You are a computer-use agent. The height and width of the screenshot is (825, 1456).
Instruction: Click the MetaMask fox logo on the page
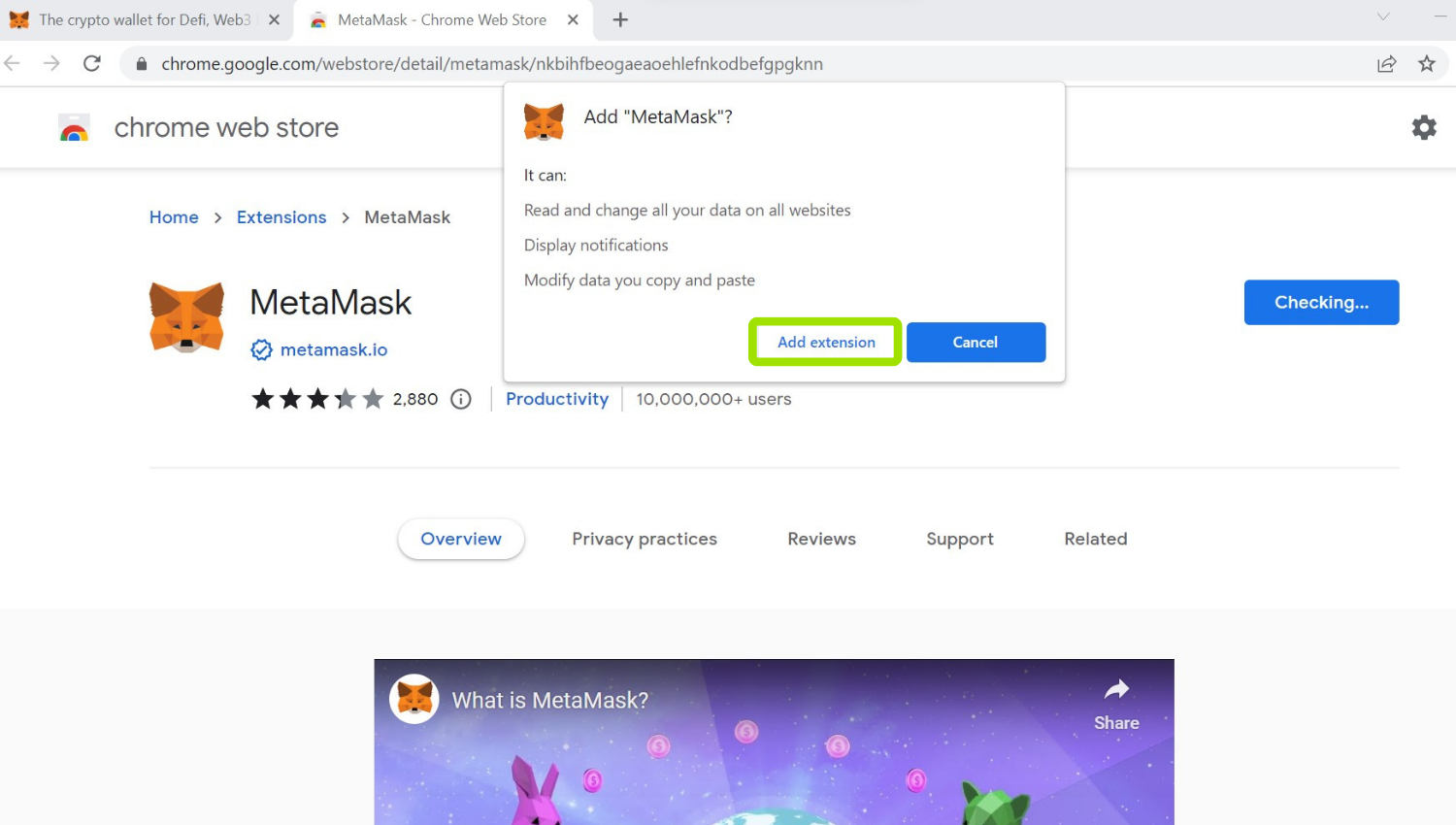point(186,317)
